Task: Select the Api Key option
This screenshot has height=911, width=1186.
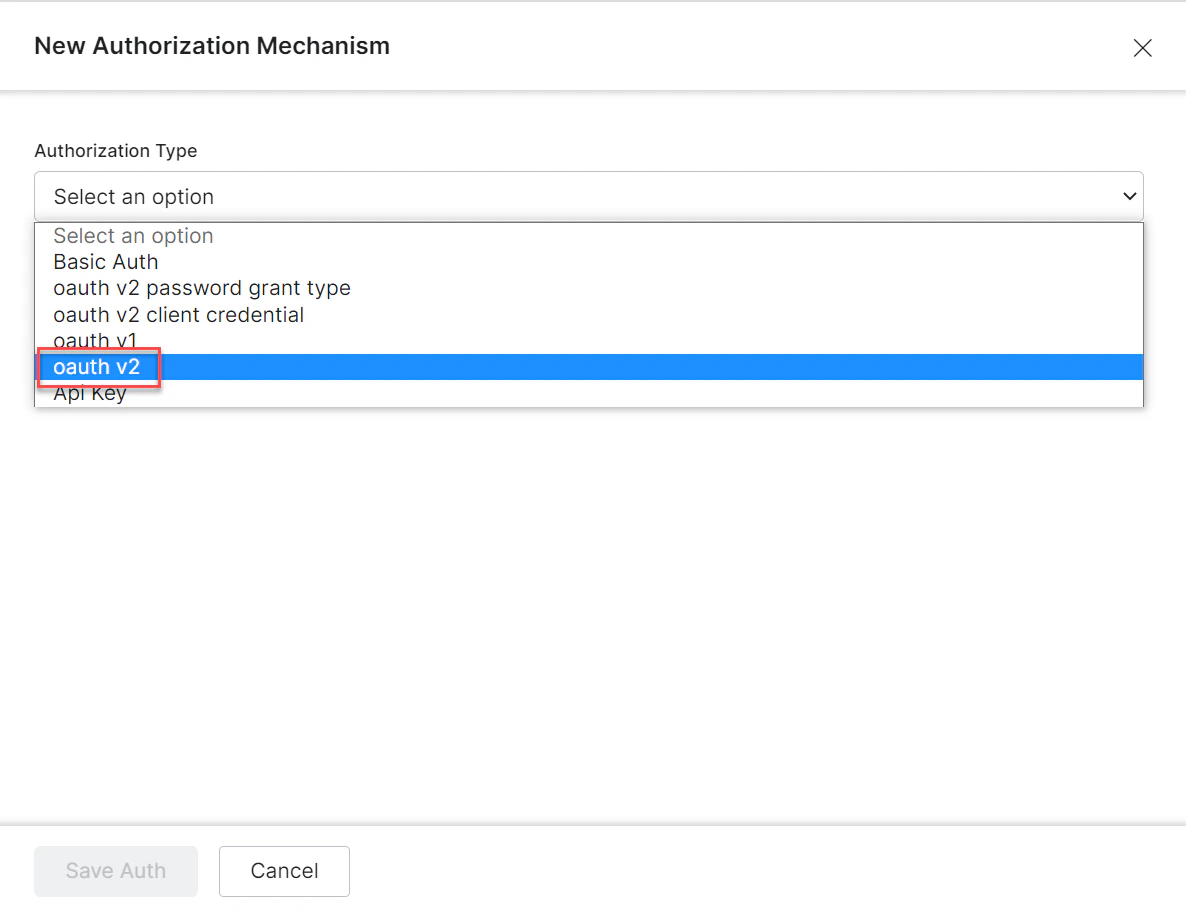Action: coord(89,392)
